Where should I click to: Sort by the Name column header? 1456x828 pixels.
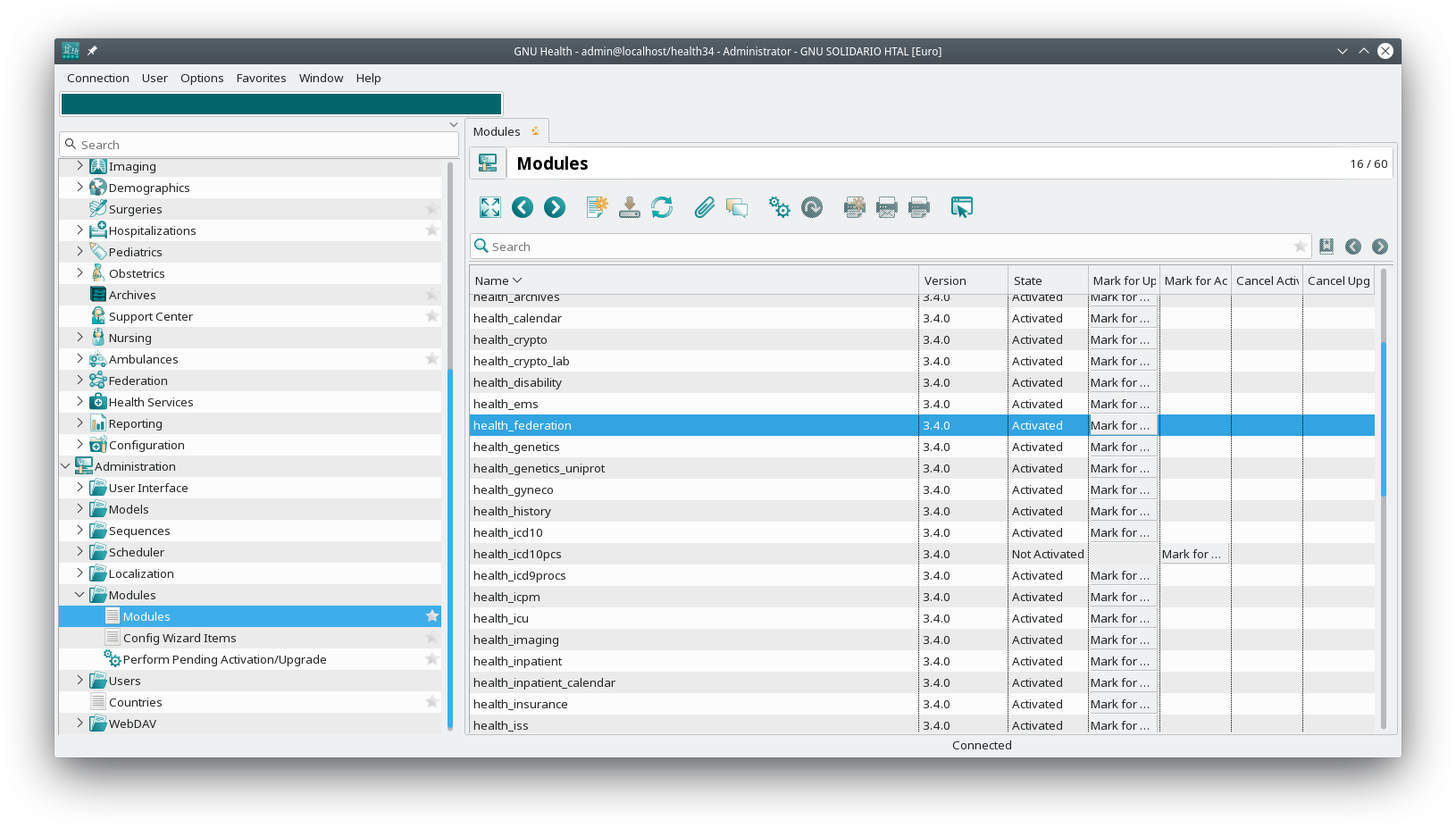pos(694,280)
